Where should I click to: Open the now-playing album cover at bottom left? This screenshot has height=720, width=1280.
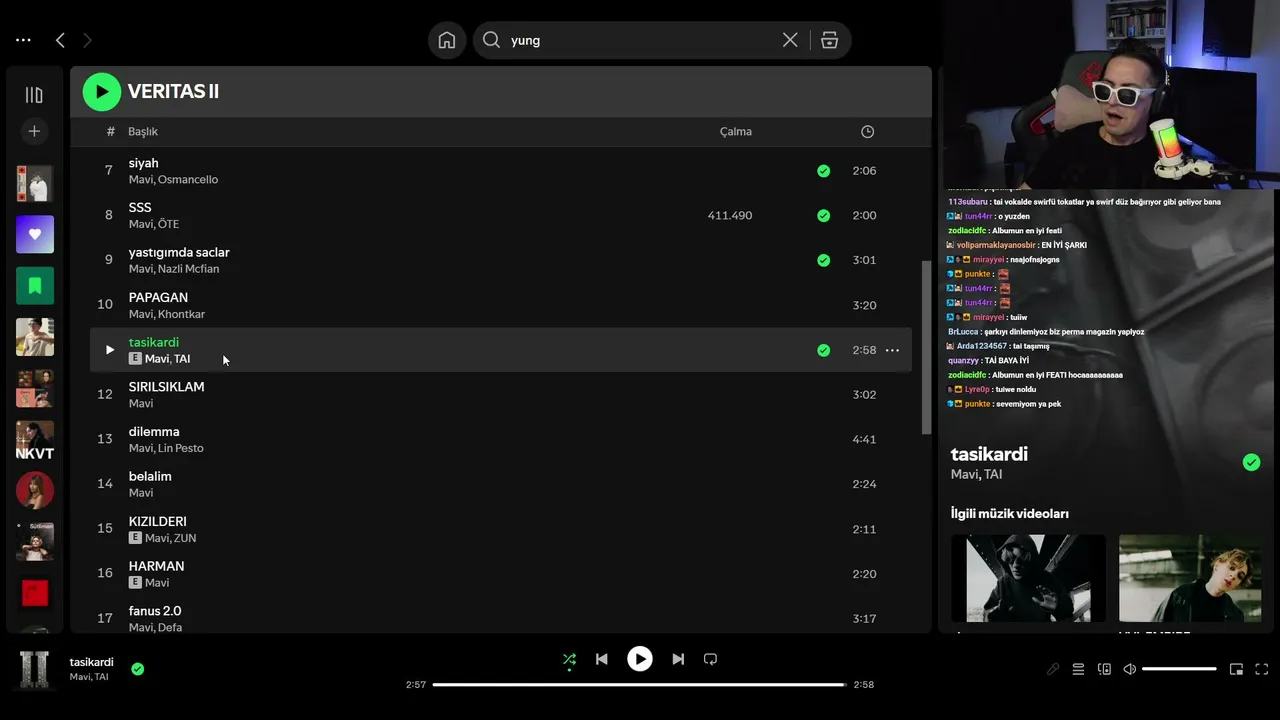coord(35,669)
